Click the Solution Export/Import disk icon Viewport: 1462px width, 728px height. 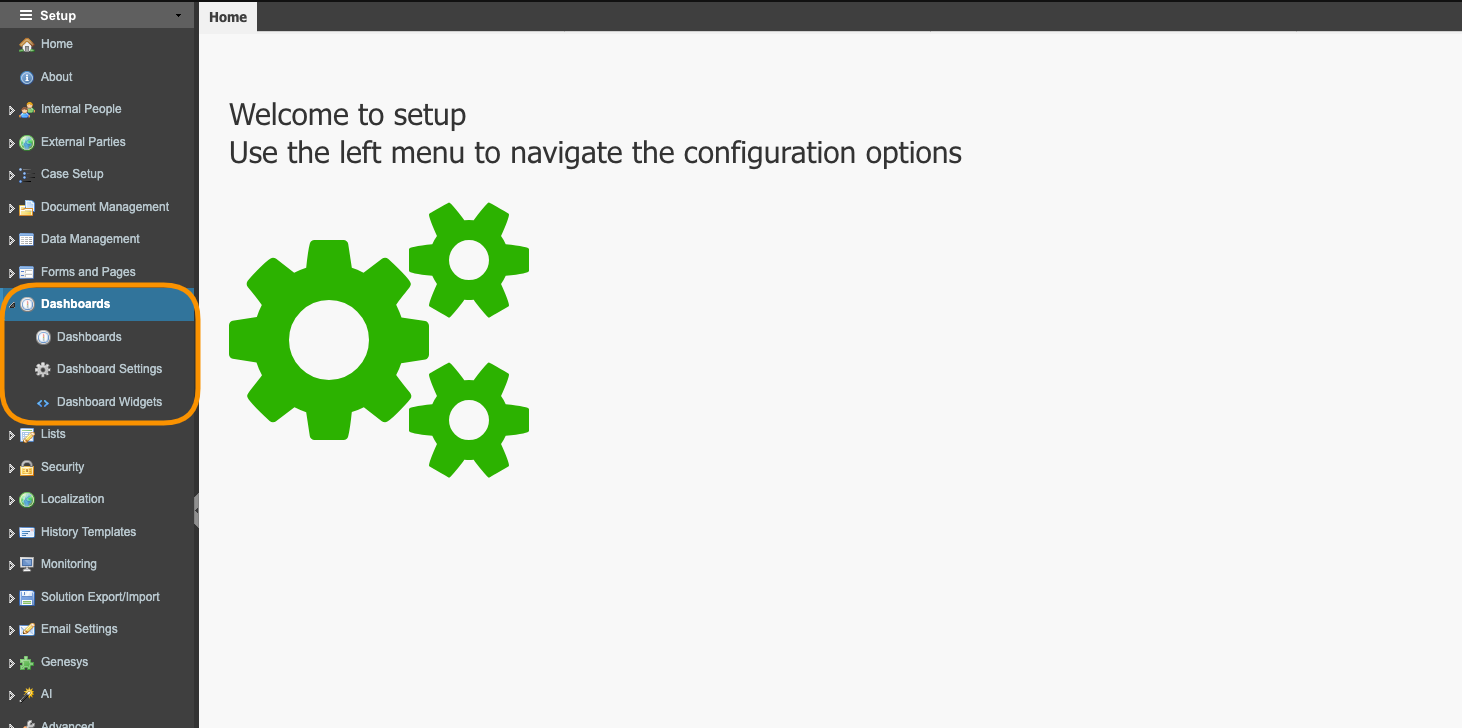(27, 597)
